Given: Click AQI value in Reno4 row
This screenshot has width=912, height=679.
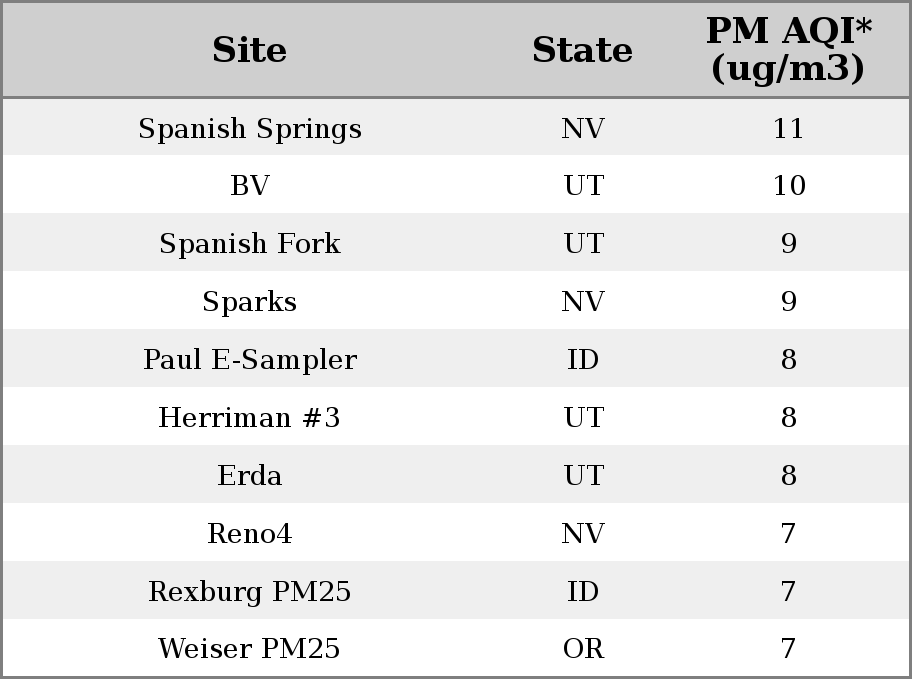Looking at the screenshot, I should 789,534.
